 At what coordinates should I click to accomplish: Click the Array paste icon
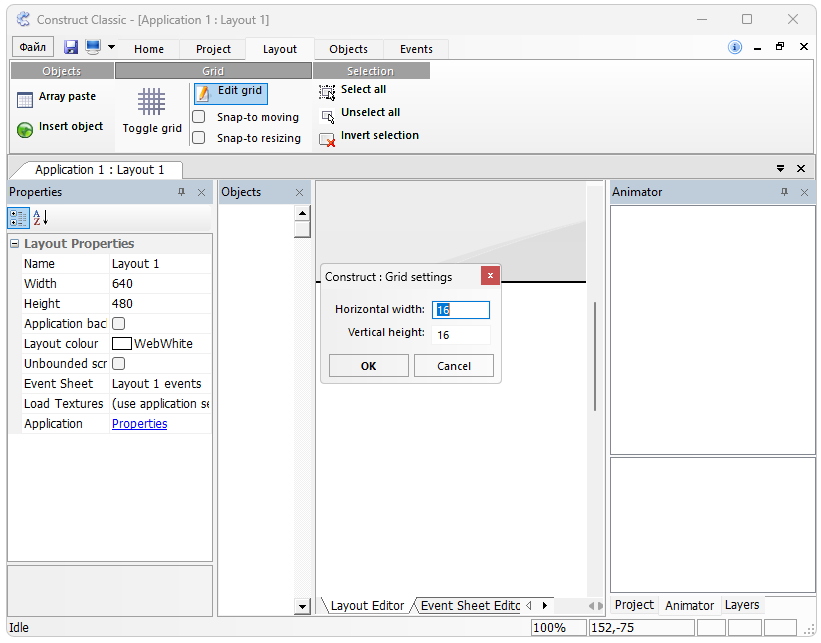[25, 98]
